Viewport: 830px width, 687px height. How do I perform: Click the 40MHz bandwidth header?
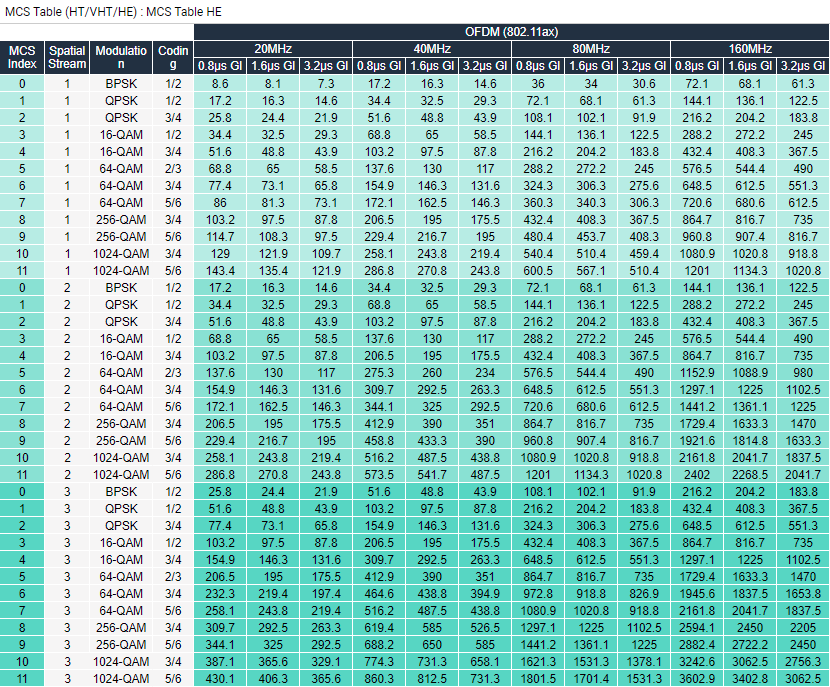point(432,49)
